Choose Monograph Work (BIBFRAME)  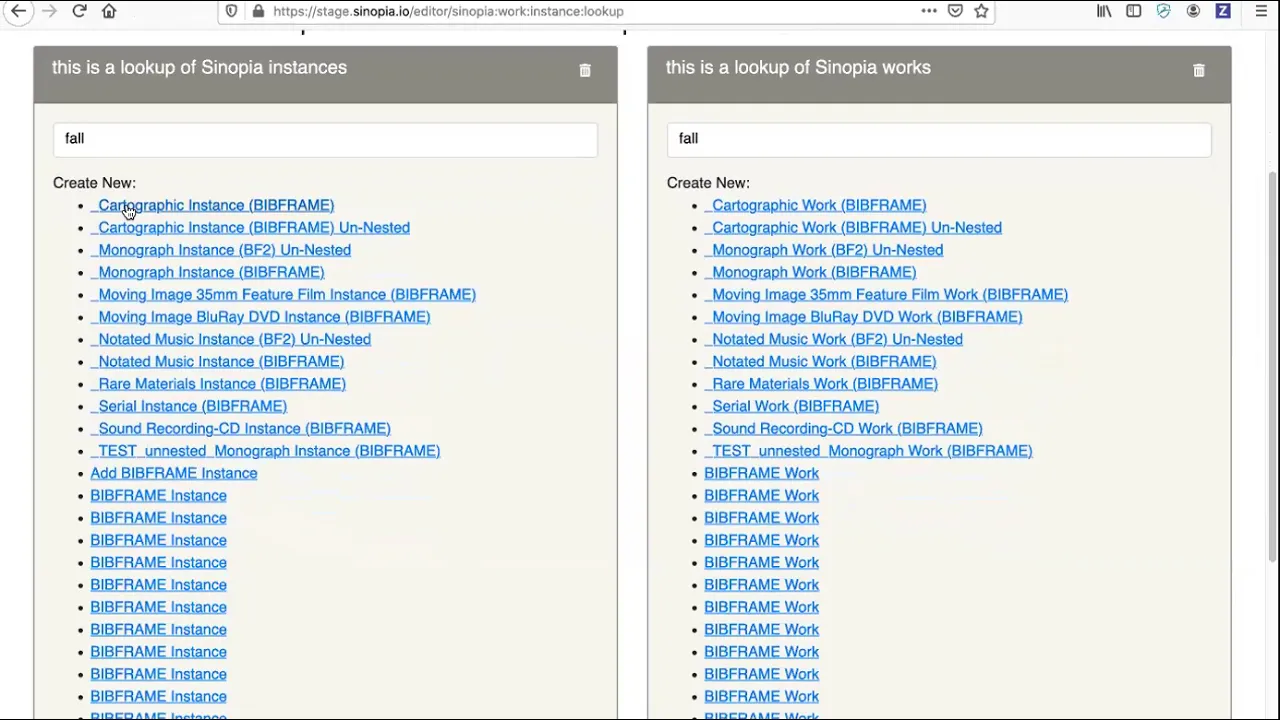(810, 272)
